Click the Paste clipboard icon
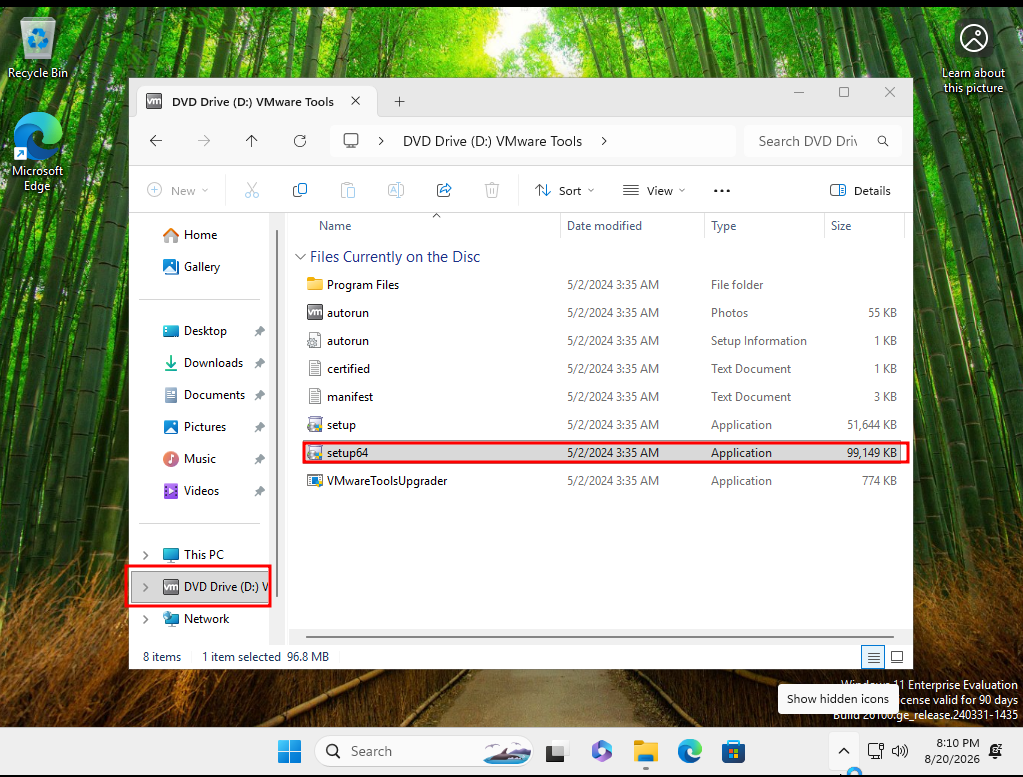 [x=348, y=190]
